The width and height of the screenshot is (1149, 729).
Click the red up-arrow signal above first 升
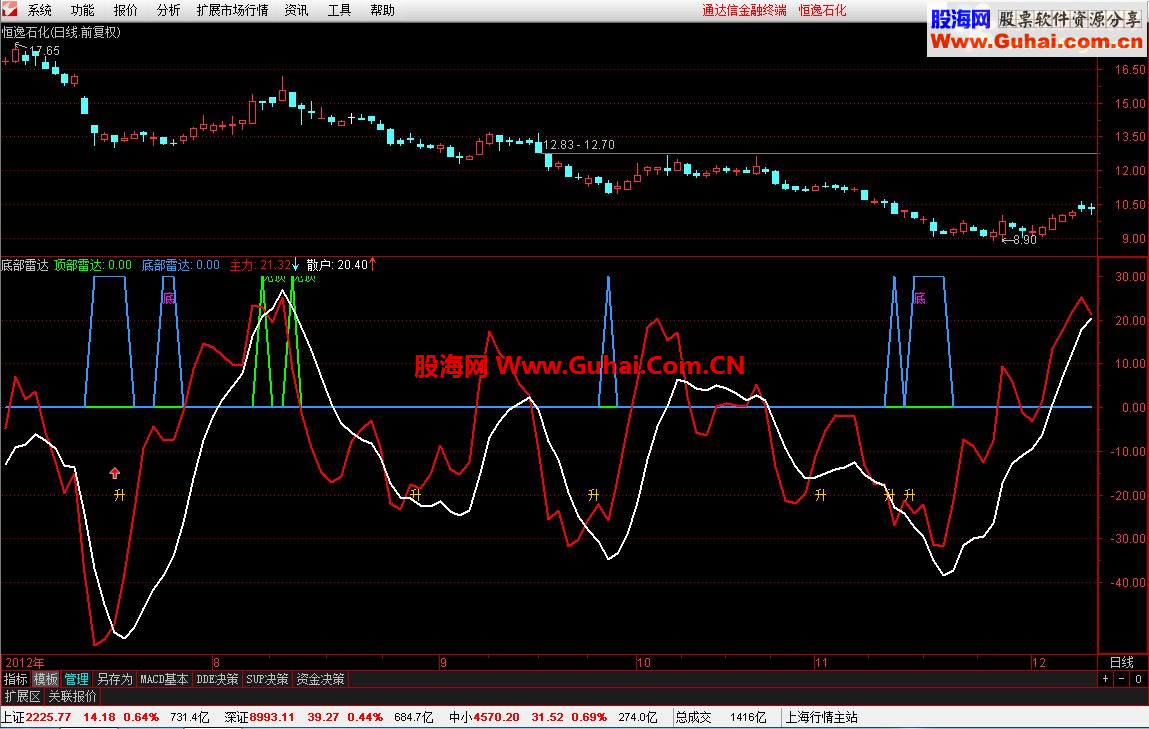(114, 473)
